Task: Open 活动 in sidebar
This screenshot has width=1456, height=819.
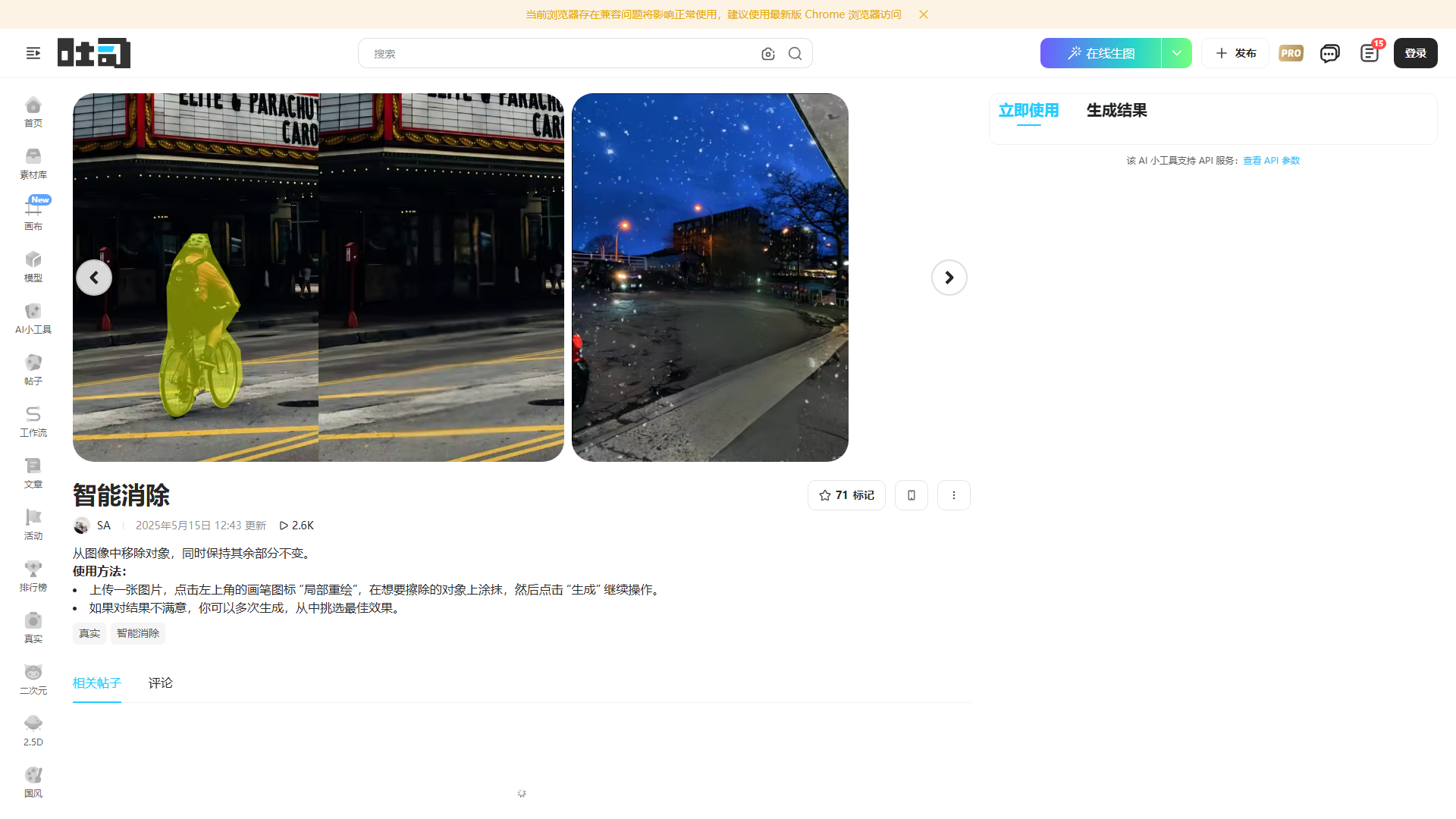Action: (33, 524)
